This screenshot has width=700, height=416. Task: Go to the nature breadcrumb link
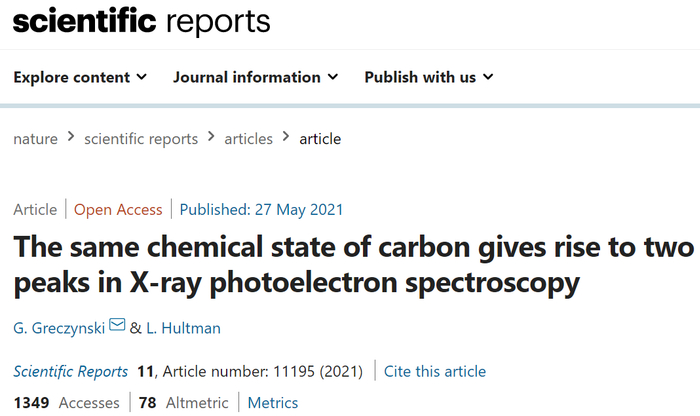[35, 139]
